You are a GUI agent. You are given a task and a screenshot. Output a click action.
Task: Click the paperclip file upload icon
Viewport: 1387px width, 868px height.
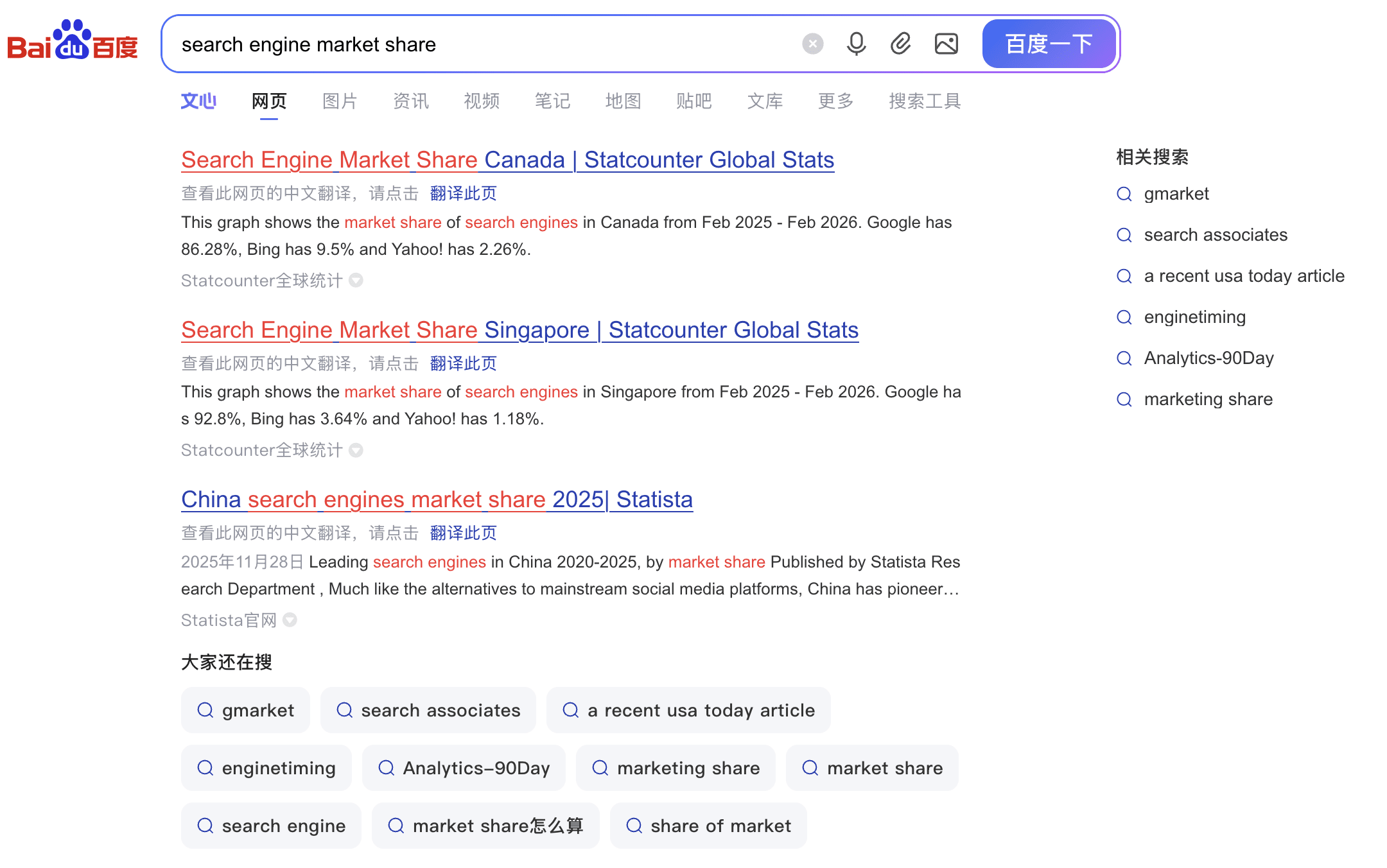900,44
